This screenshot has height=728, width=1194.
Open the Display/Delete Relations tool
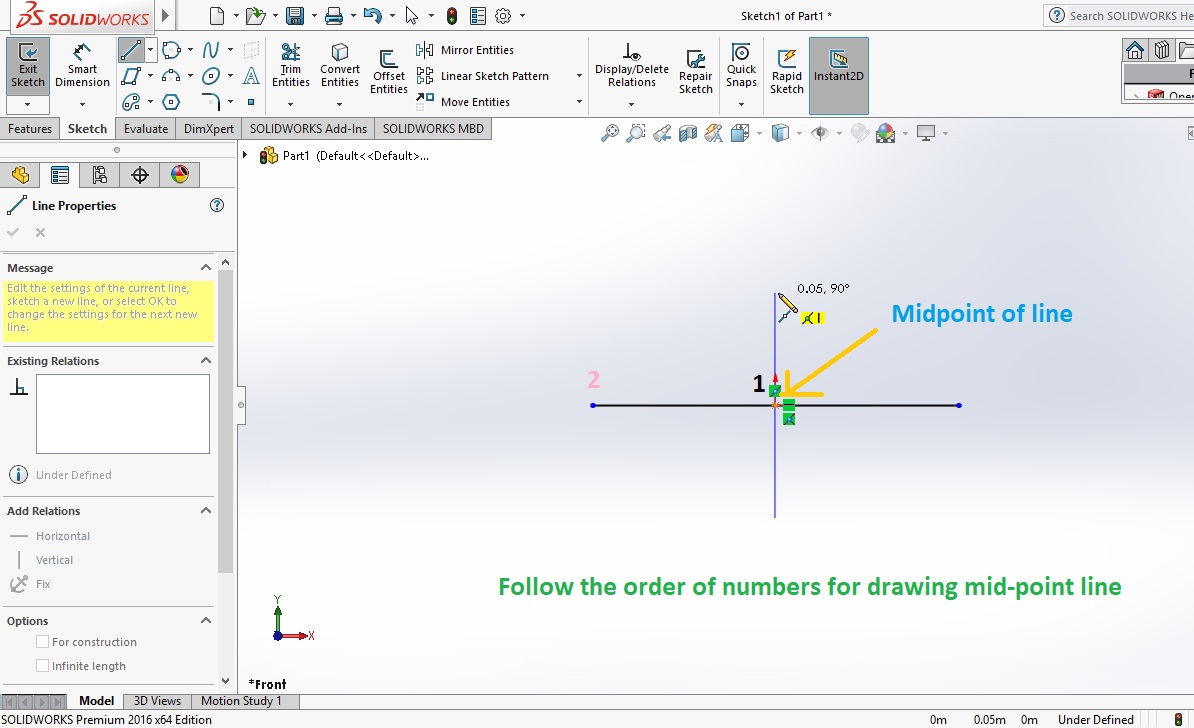pos(631,68)
